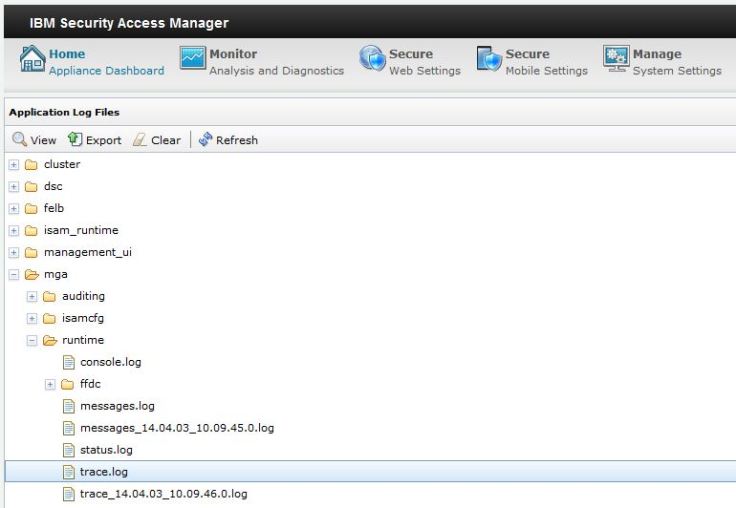The image size is (736, 508).
Task: Click the View magnifier toolbar button
Action: 34,140
